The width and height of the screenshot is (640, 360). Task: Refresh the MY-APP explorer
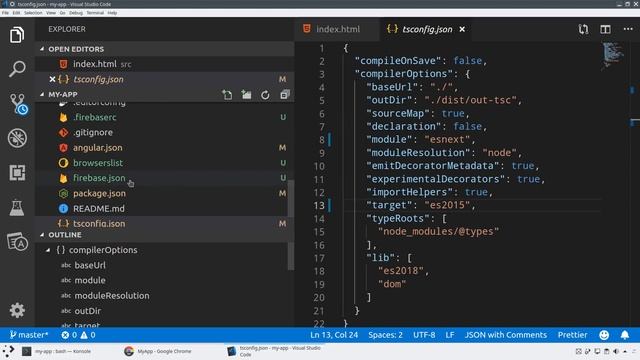click(265, 95)
